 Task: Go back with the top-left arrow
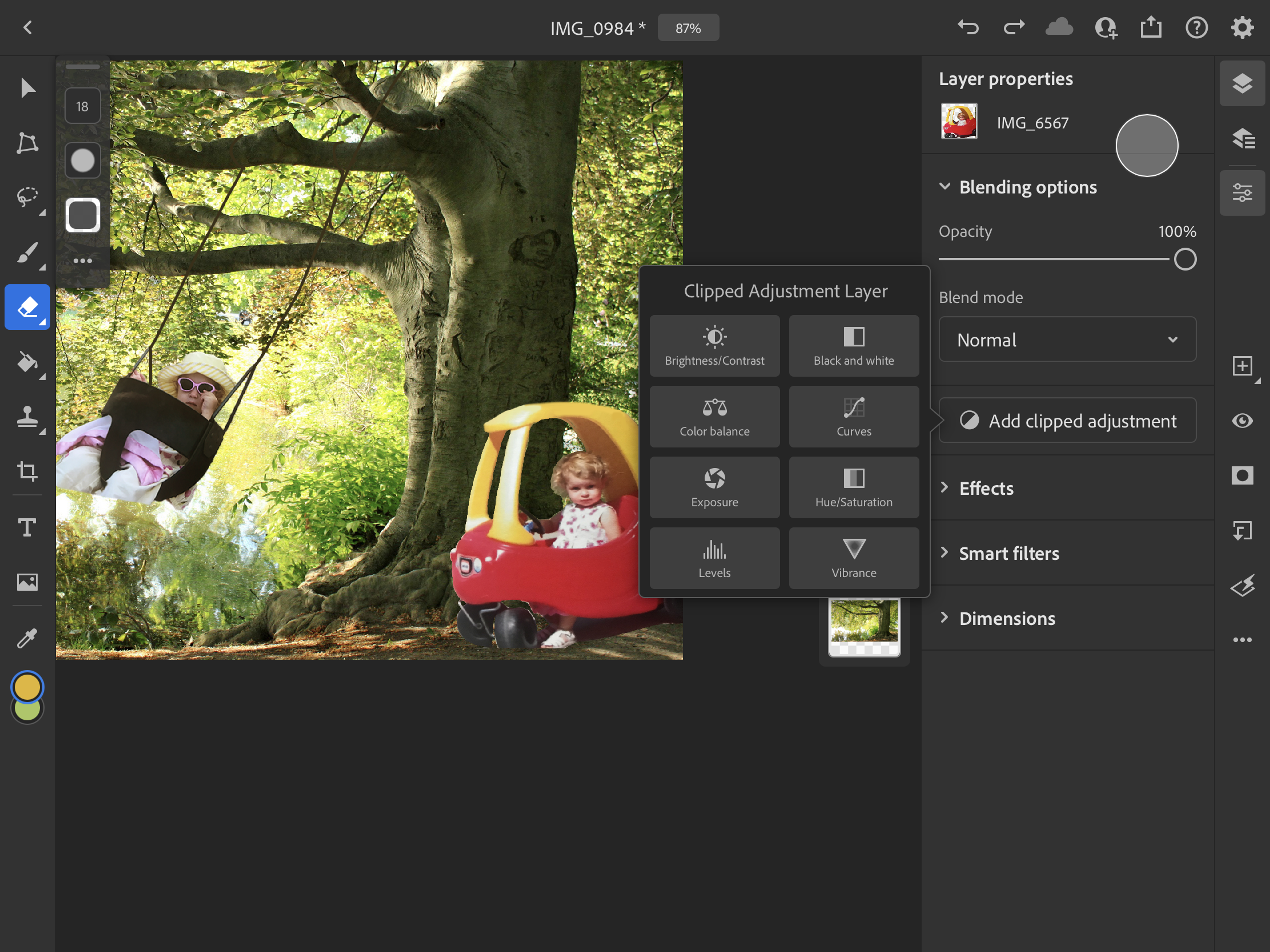pyautogui.click(x=27, y=27)
